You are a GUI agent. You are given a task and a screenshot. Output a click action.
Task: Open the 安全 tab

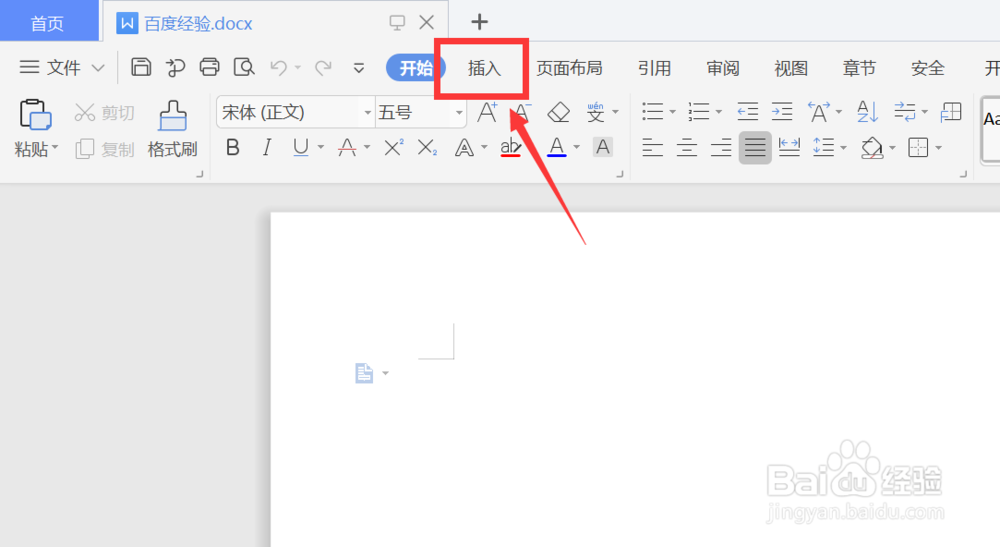pyautogui.click(x=927, y=68)
